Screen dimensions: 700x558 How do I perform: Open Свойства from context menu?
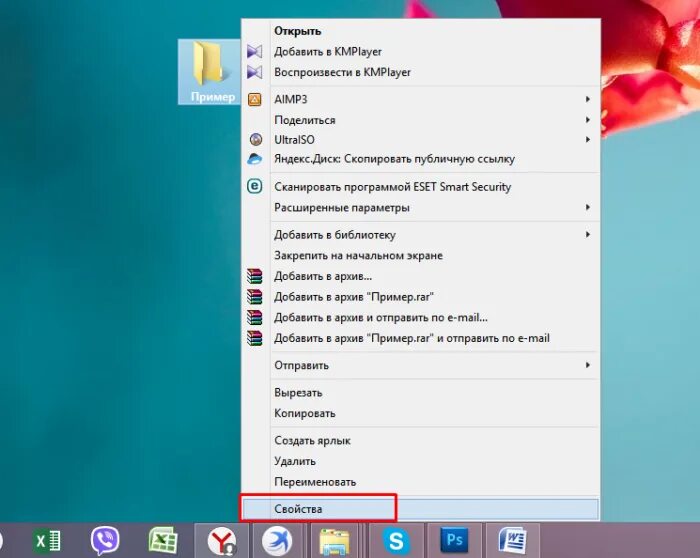point(421,509)
